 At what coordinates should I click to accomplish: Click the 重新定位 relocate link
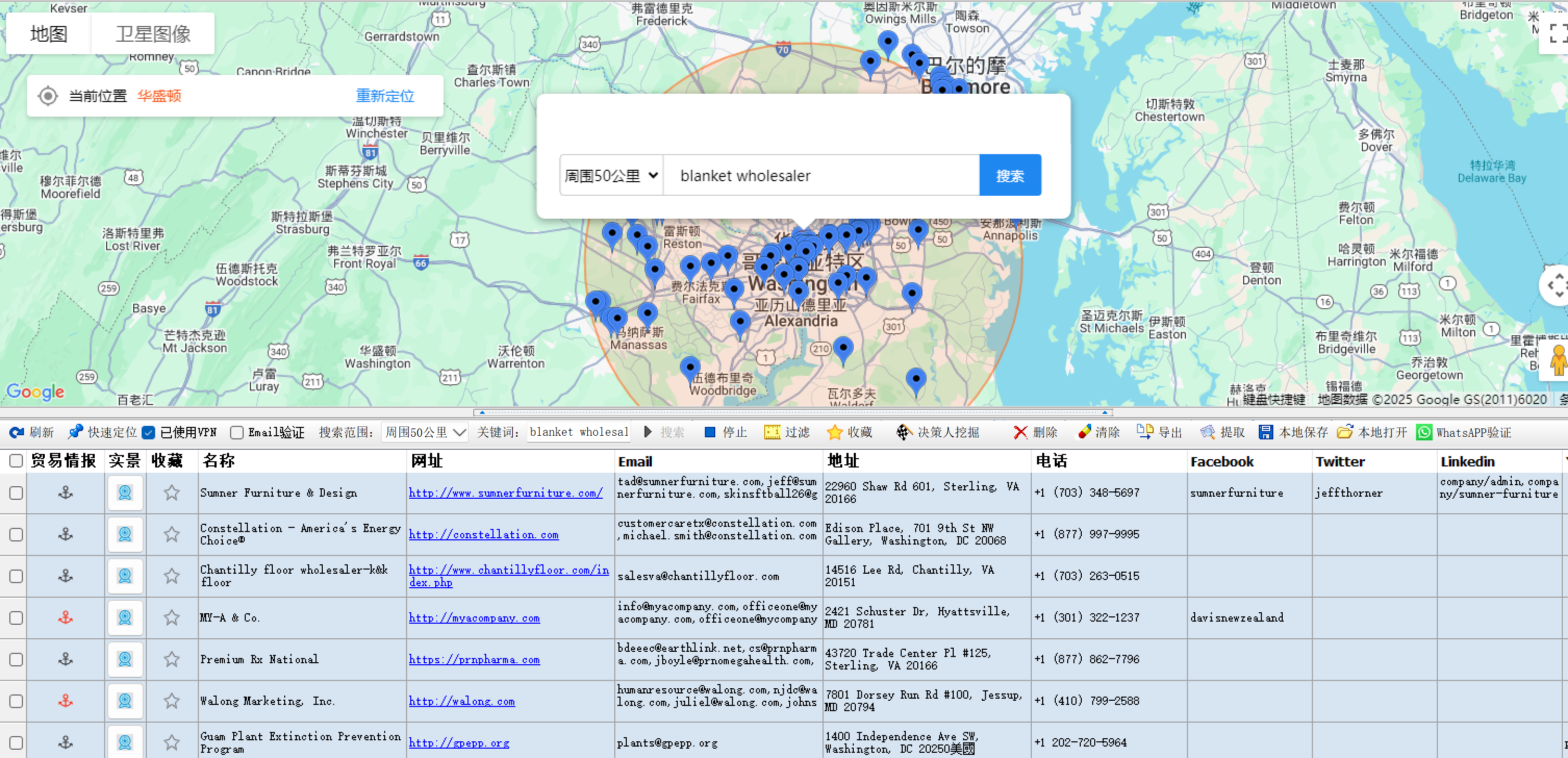[x=385, y=96]
